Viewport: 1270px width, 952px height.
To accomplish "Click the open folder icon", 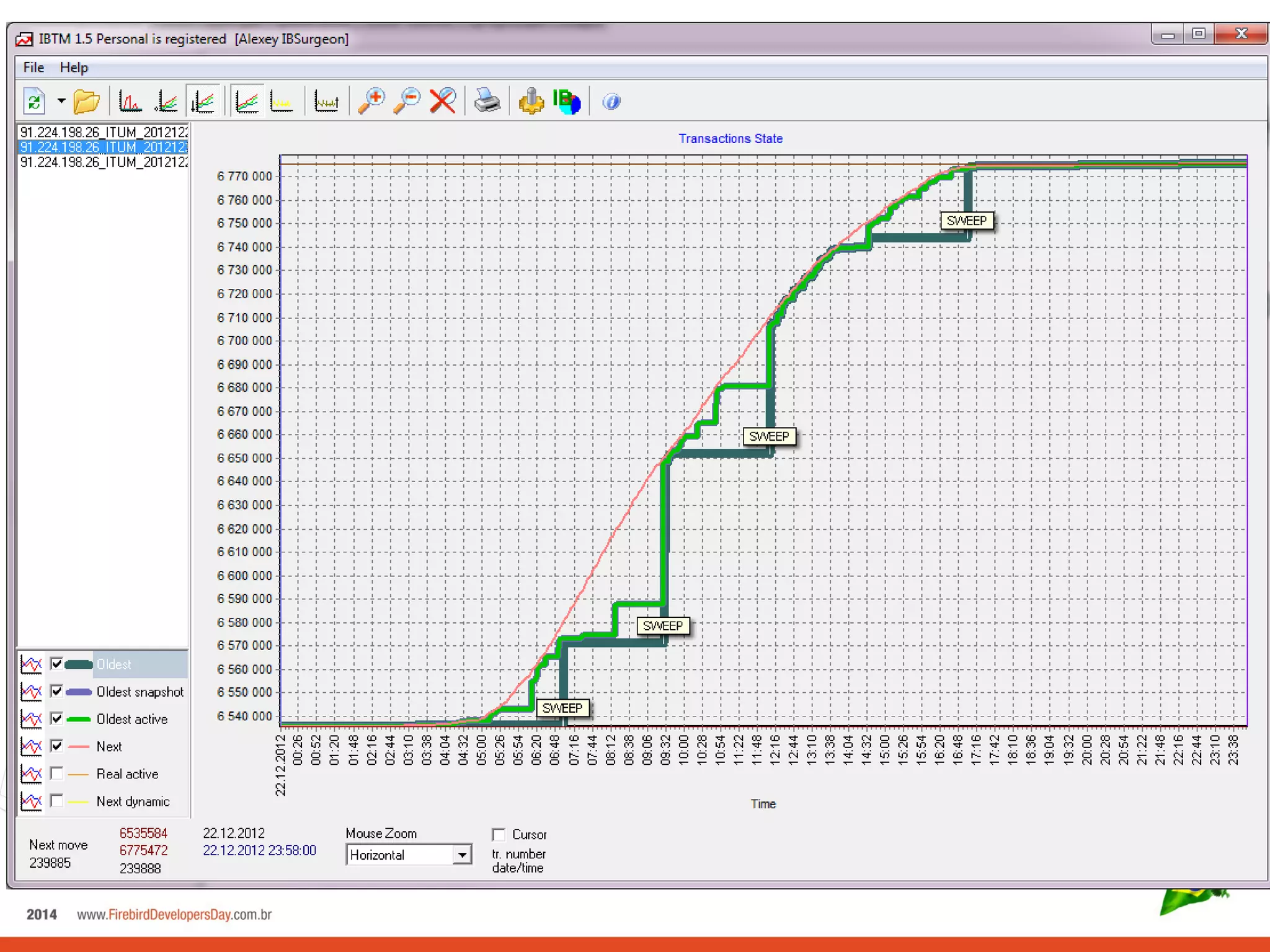I will pyautogui.click(x=86, y=101).
